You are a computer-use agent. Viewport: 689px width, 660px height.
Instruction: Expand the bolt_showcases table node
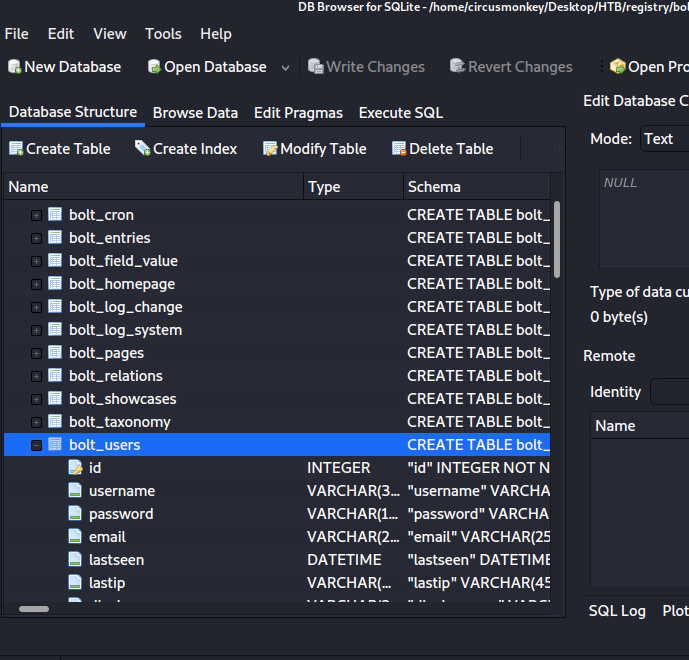36,399
